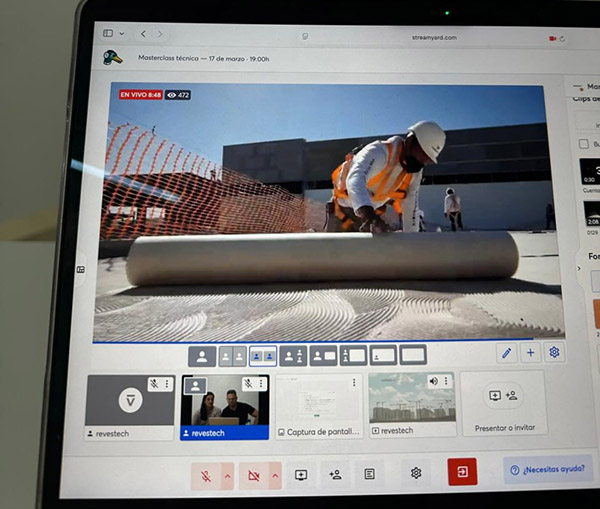
Task: Open the sidebar options dropdown arrow
Action: [x=122, y=34]
